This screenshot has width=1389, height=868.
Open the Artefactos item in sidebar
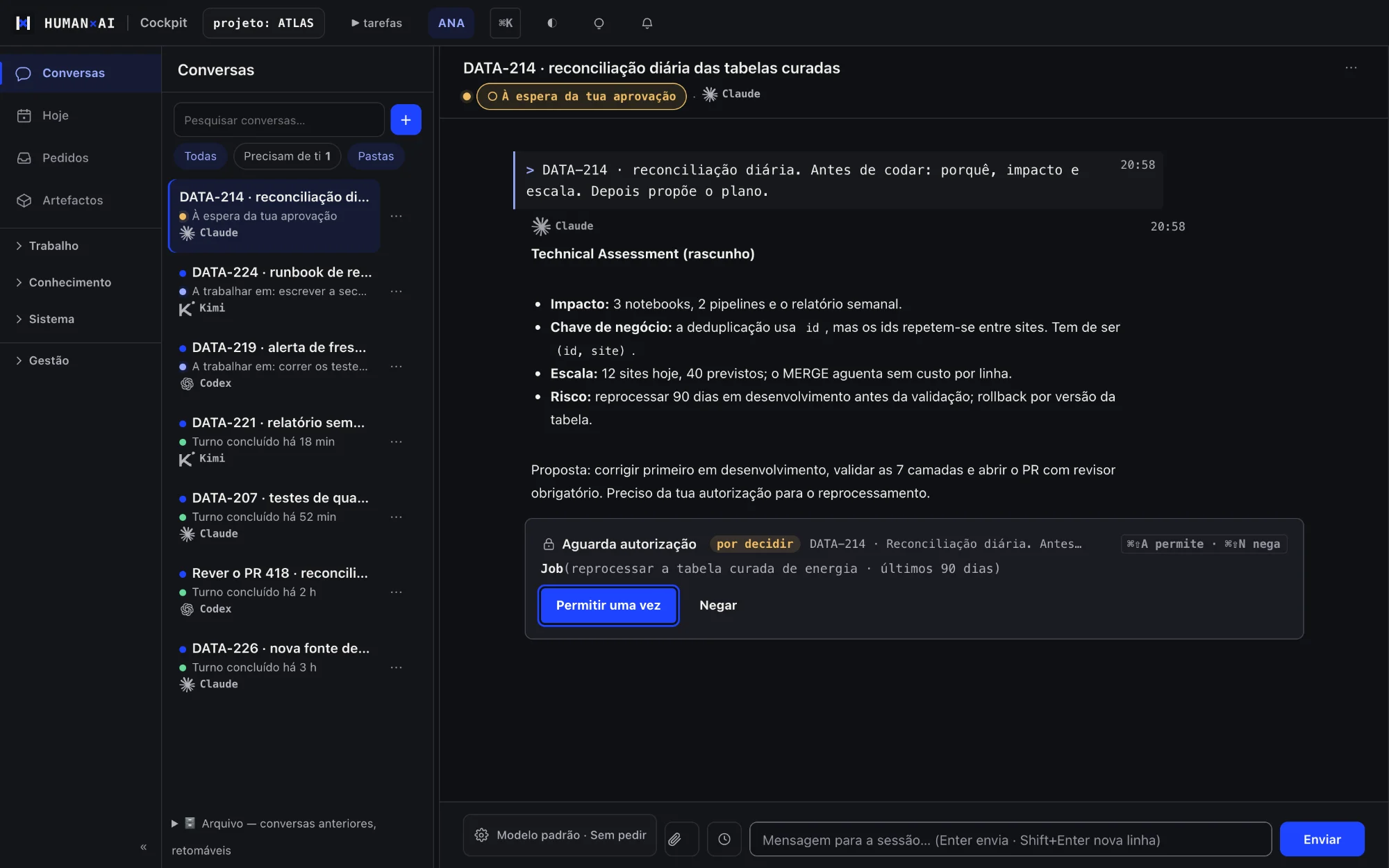(x=81, y=200)
